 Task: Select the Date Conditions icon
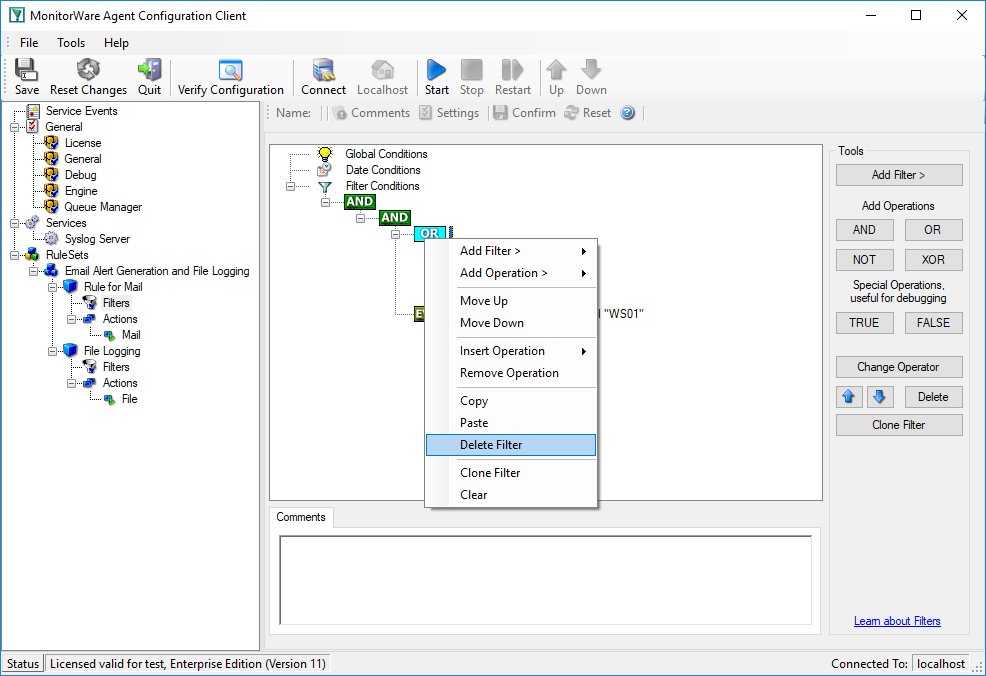click(x=324, y=170)
